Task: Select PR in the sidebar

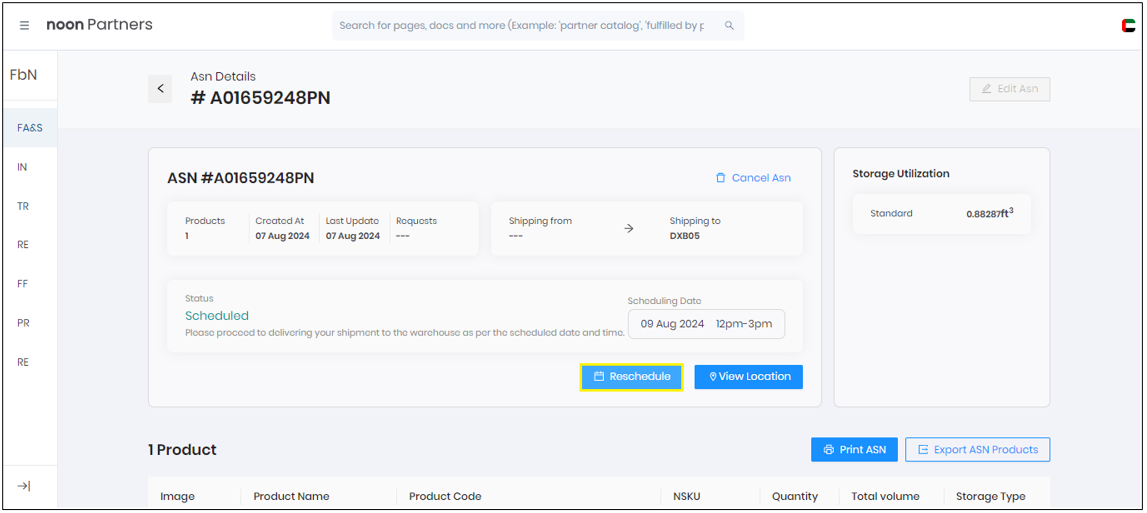Action: [23, 323]
